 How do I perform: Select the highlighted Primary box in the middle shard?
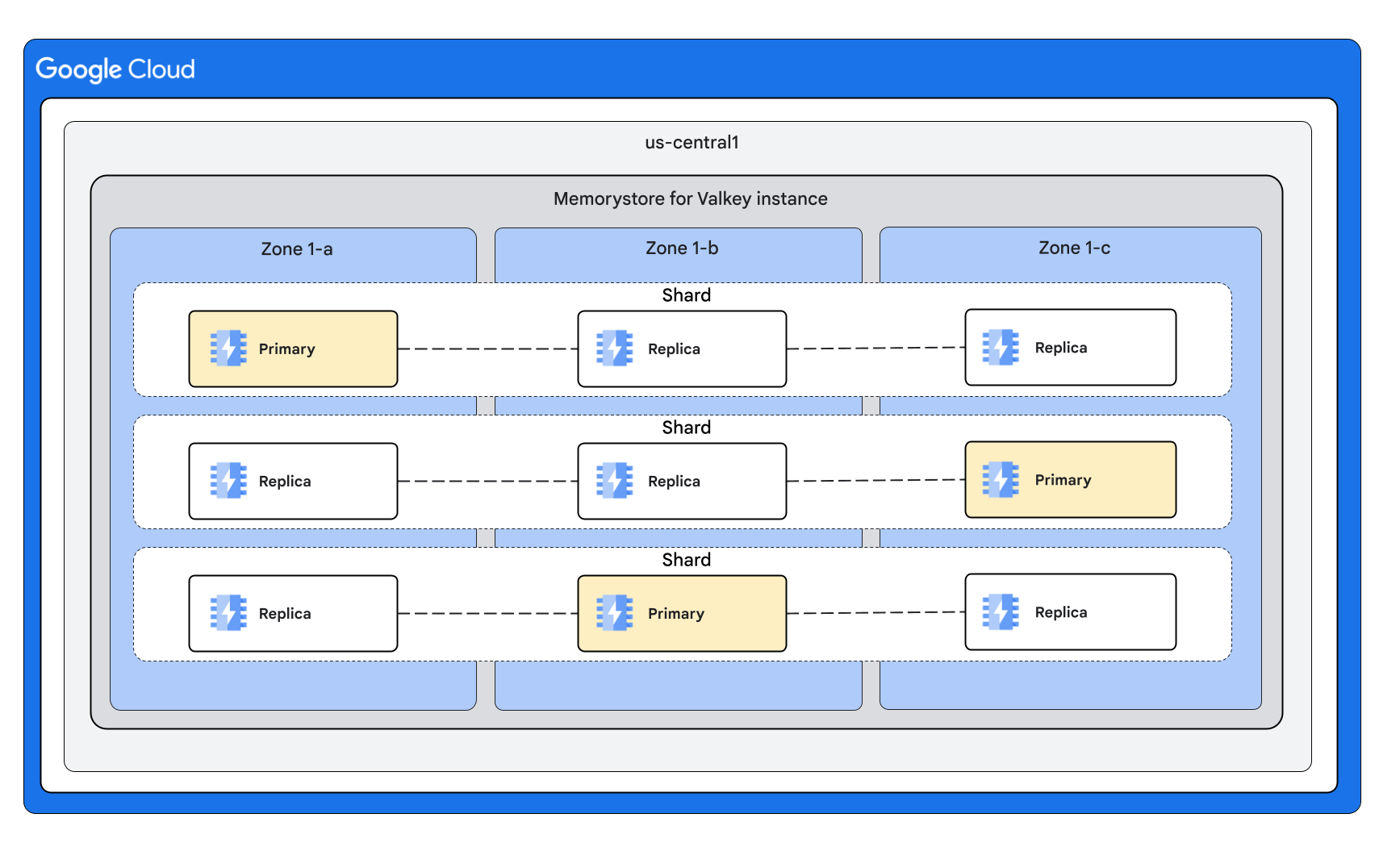pos(1071,479)
